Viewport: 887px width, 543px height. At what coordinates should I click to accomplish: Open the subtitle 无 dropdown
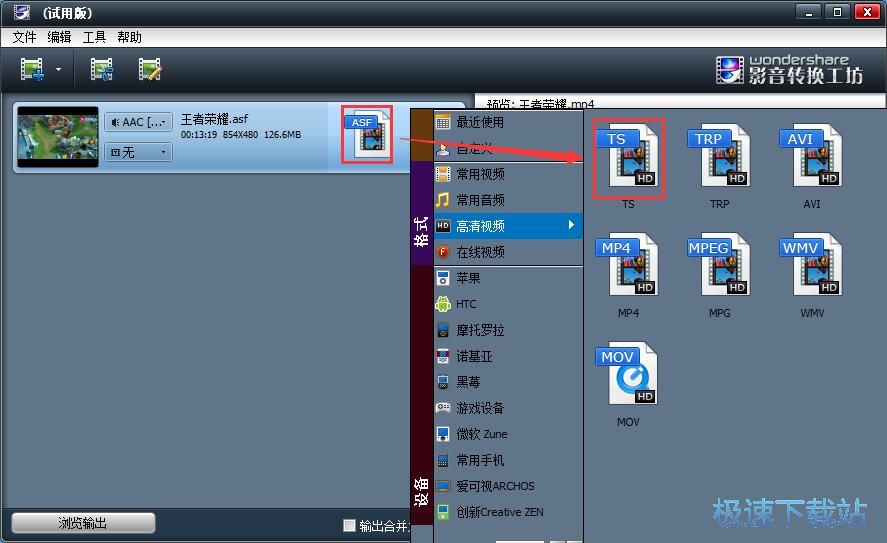coord(138,152)
